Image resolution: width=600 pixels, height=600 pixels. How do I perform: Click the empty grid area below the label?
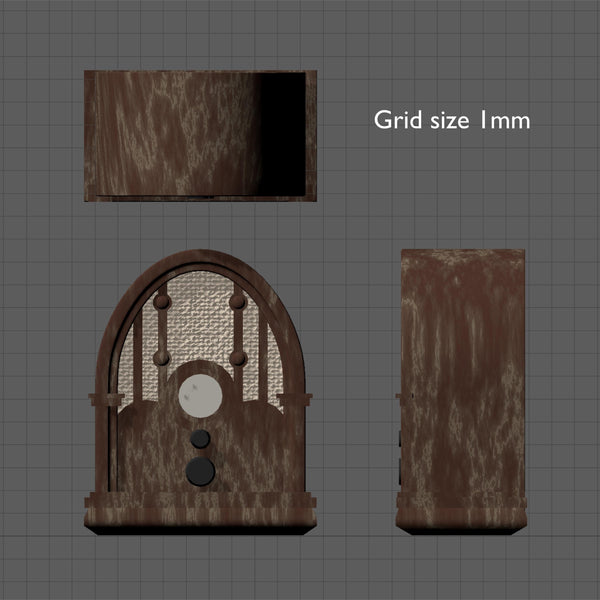pyautogui.click(x=450, y=190)
